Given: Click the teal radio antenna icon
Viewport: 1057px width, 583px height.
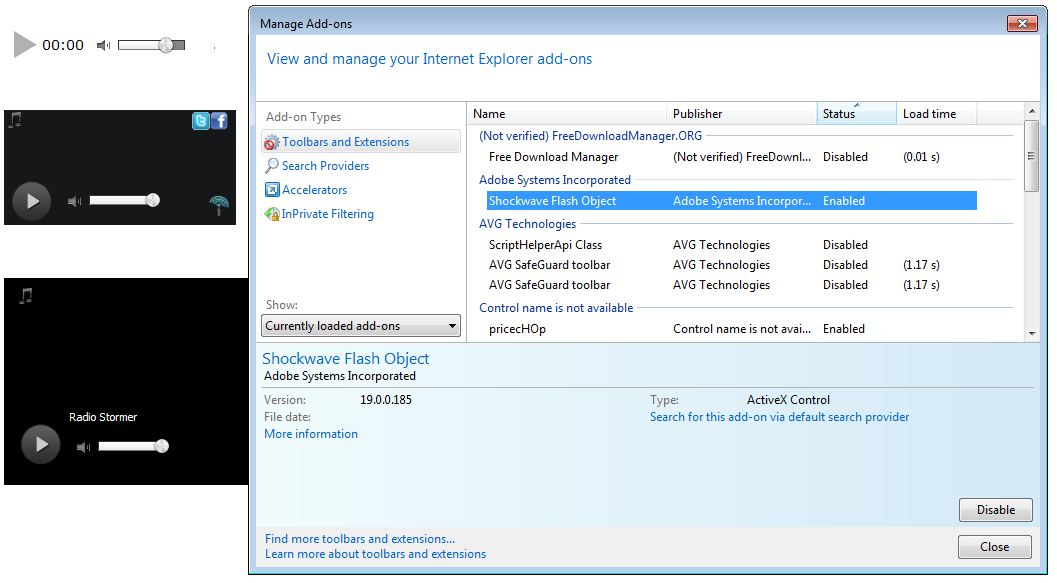Looking at the screenshot, I should click(219, 204).
